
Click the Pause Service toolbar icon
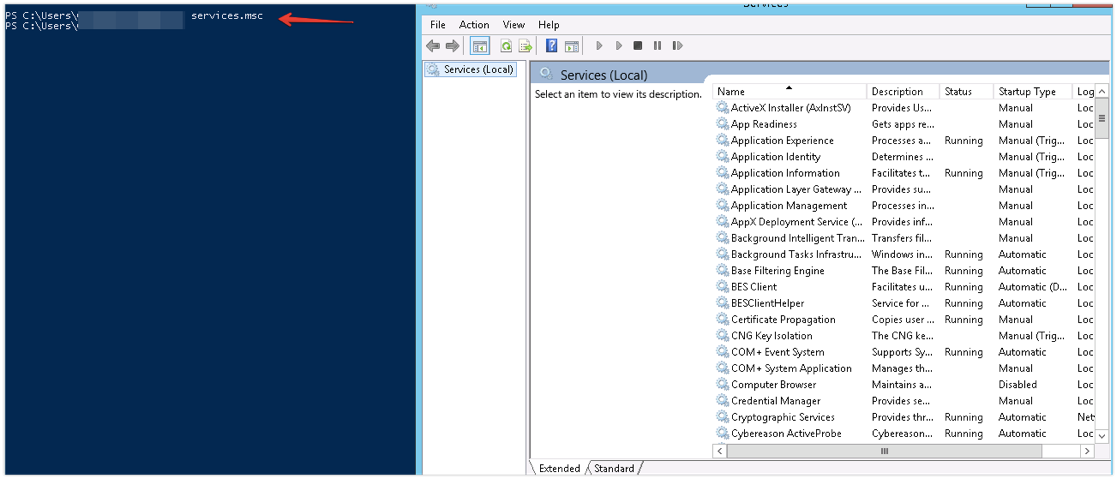(x=657, y=46)
